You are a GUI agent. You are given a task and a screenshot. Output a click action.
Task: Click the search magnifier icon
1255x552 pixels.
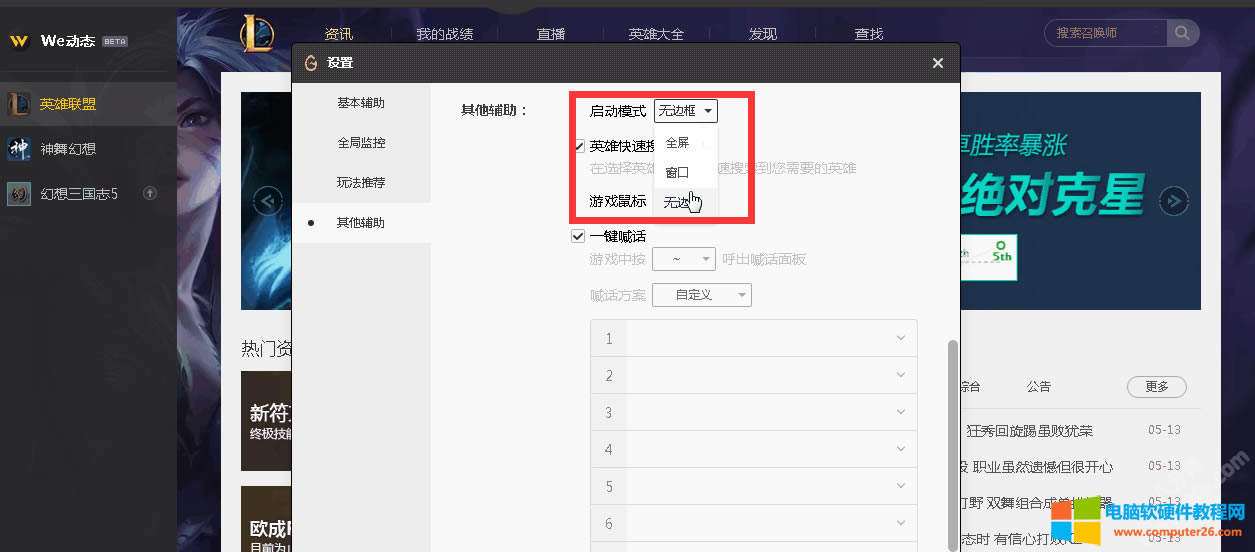pyautogui.click(x=1183, y=33)
